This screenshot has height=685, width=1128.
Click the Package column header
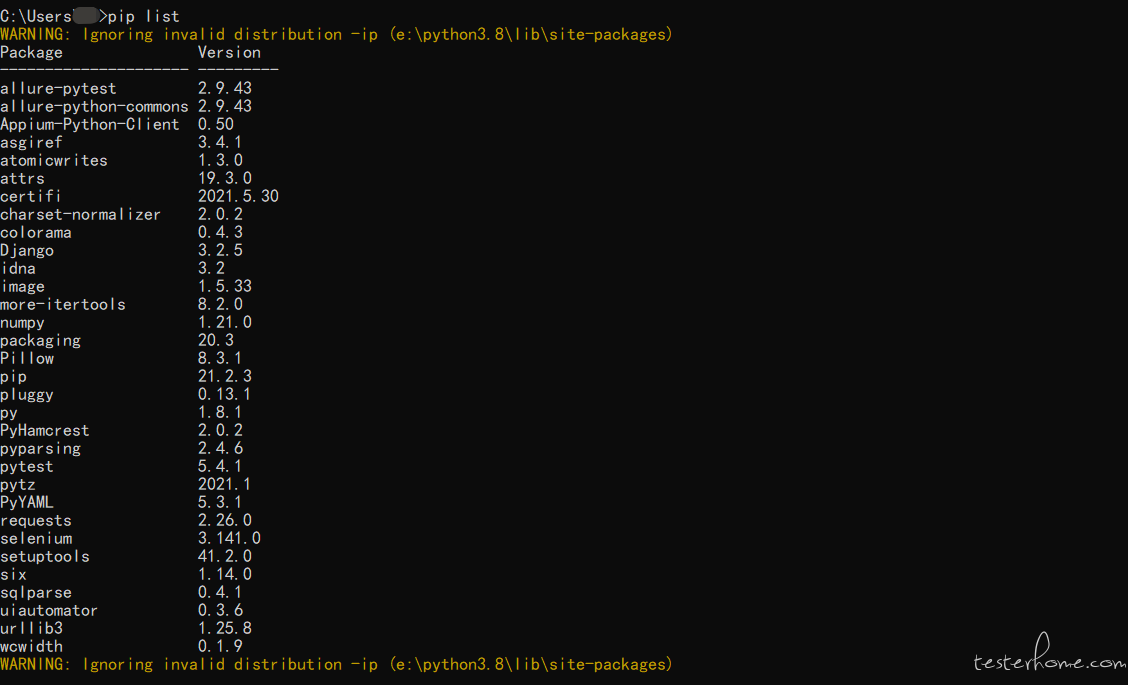[x=32, y=53]
